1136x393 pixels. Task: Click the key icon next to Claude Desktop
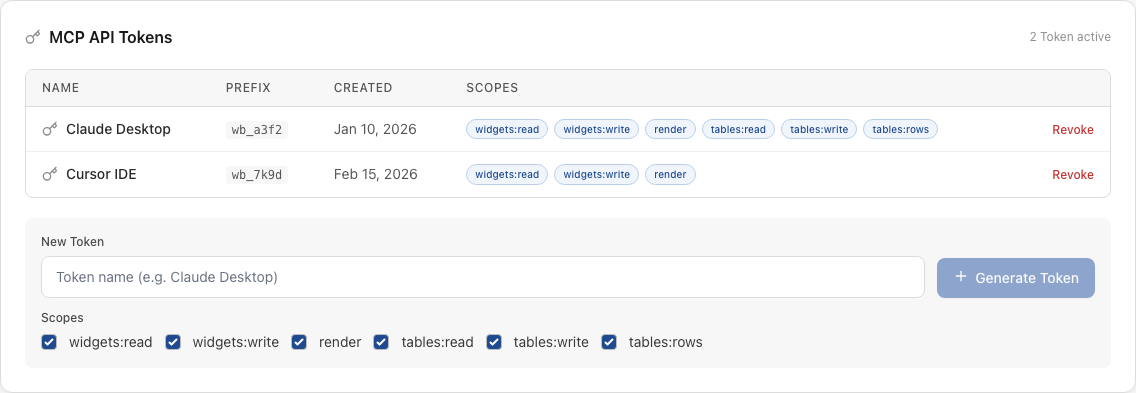49,130
